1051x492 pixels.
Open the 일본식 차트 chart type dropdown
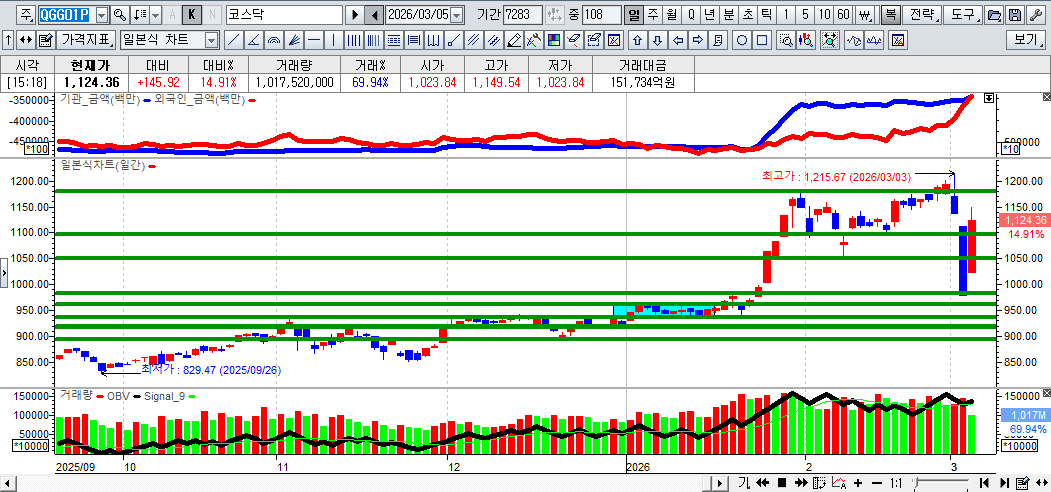(211, 41)
